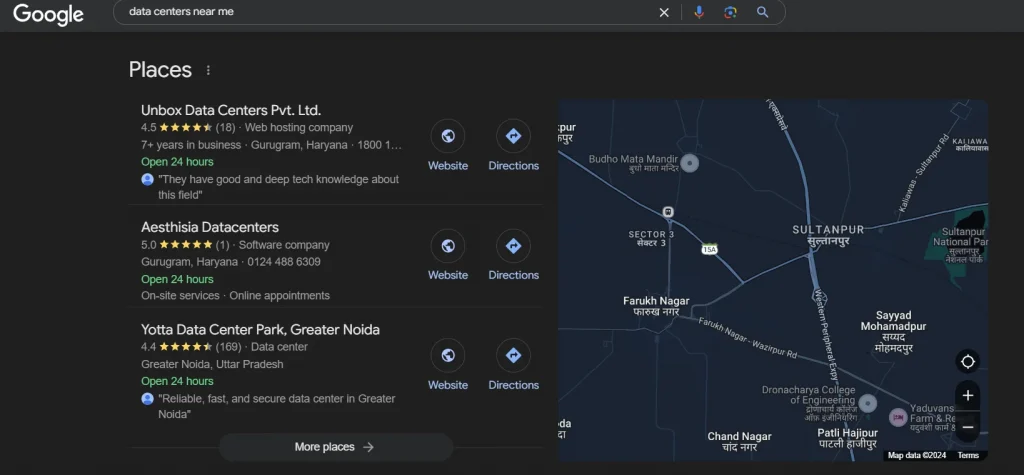Click "On-site services · Online appointments" text
Screen dimensions: 1024x475
235,295
